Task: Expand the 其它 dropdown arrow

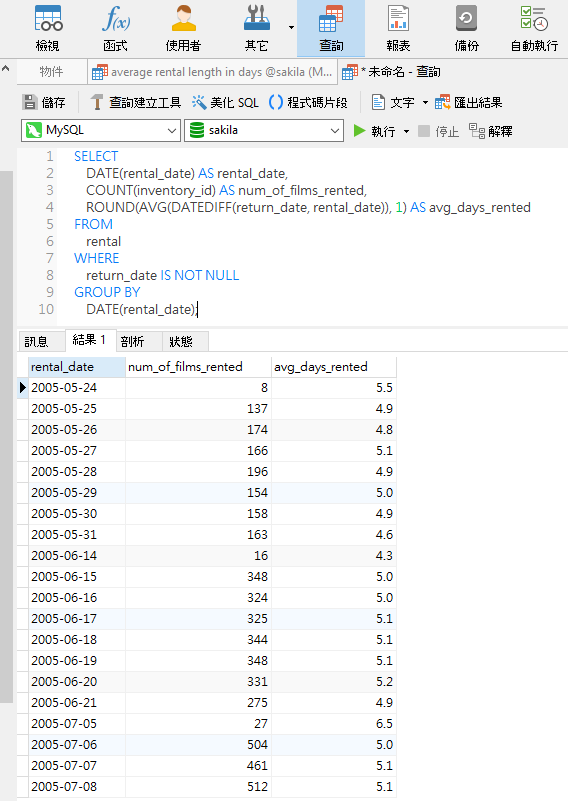Action: click(291, 27)
